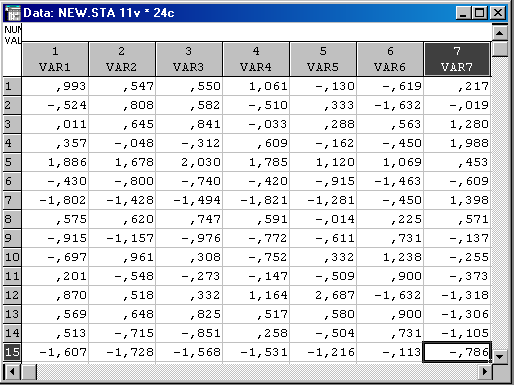Select row header 5
514x385 pixels.
click(12, 162)
